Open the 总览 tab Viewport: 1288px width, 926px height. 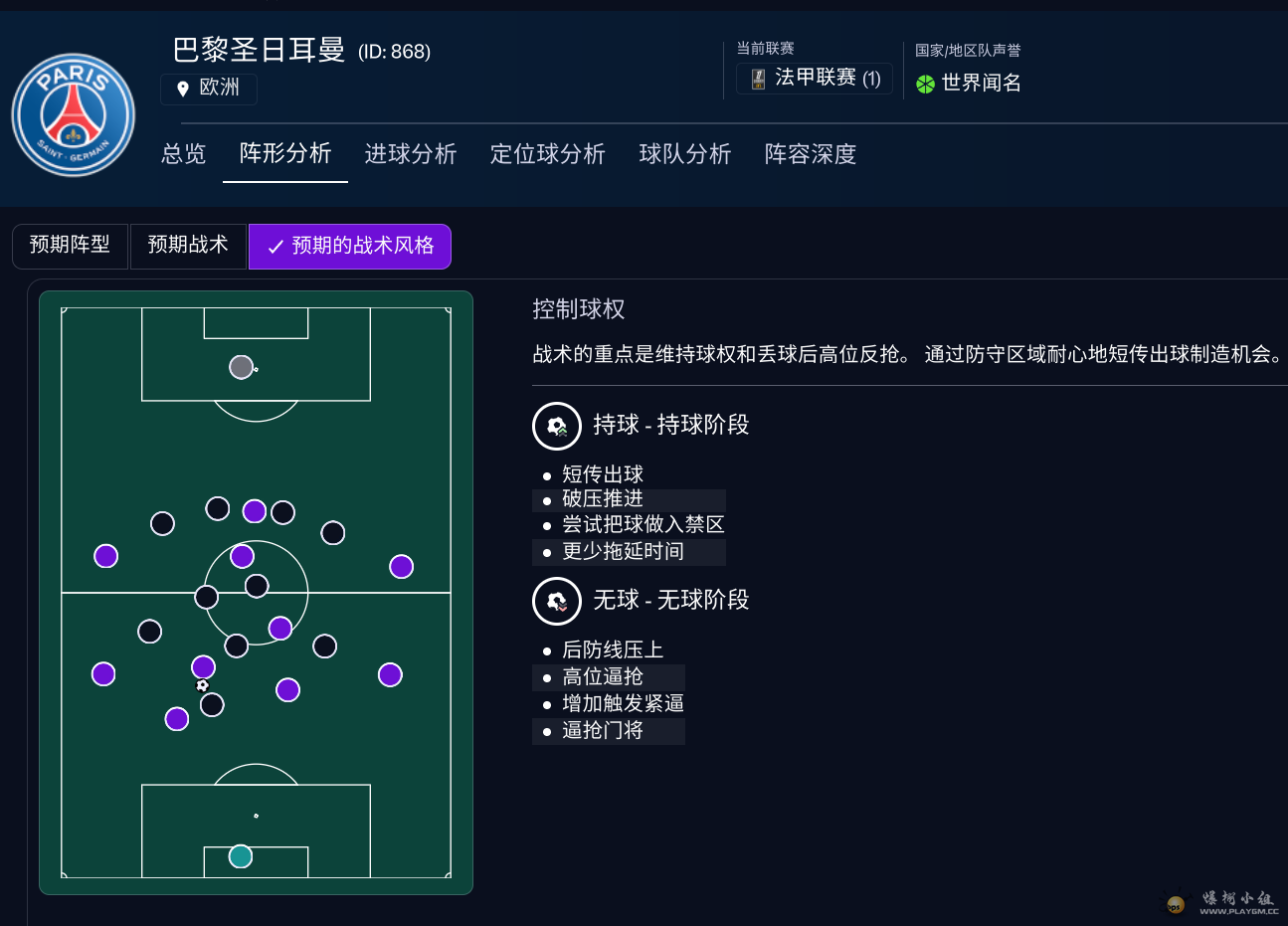point(184,154)
